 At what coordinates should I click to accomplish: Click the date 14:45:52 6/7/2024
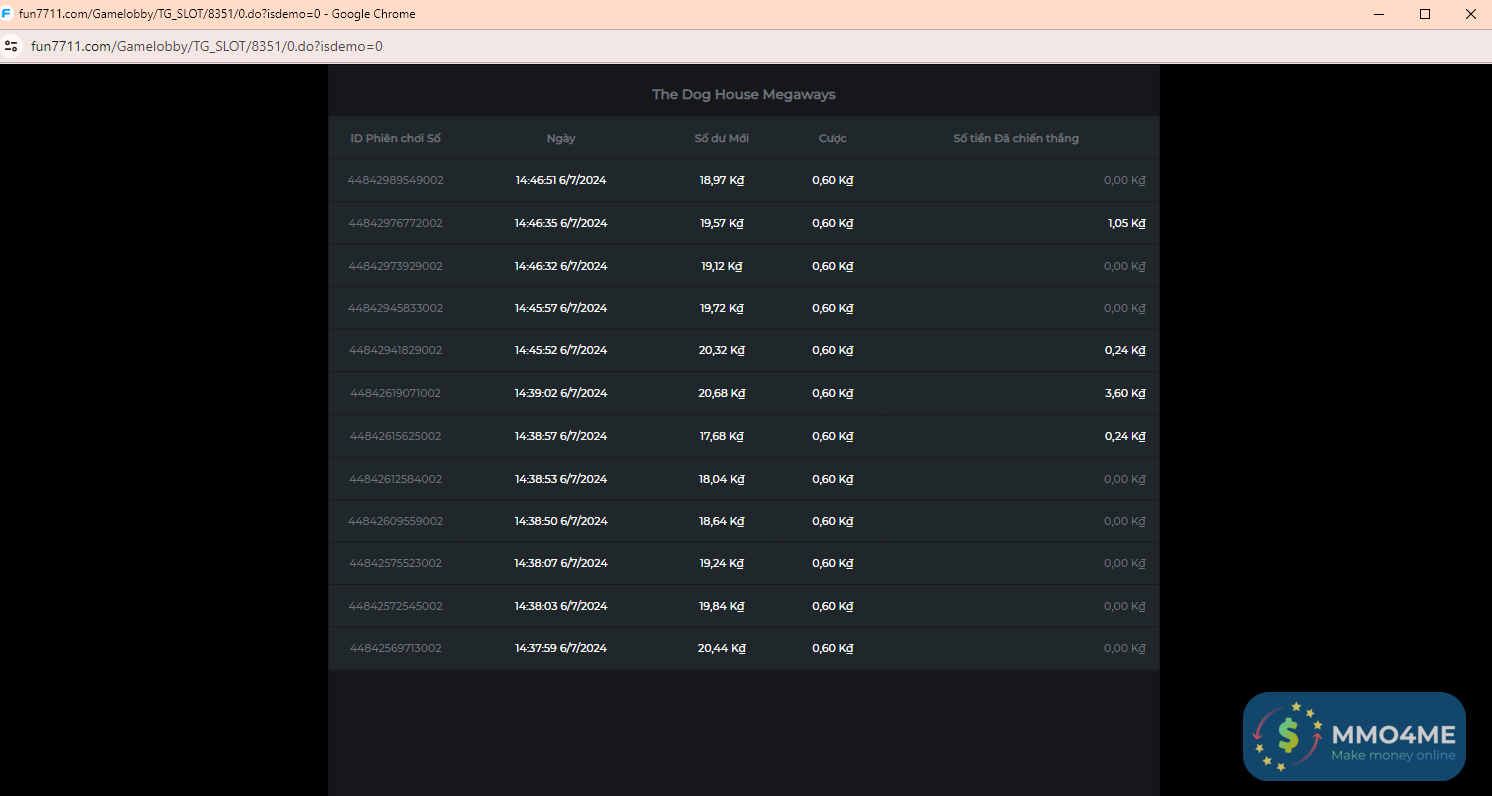pyautogui.click(x=561, y=350)
